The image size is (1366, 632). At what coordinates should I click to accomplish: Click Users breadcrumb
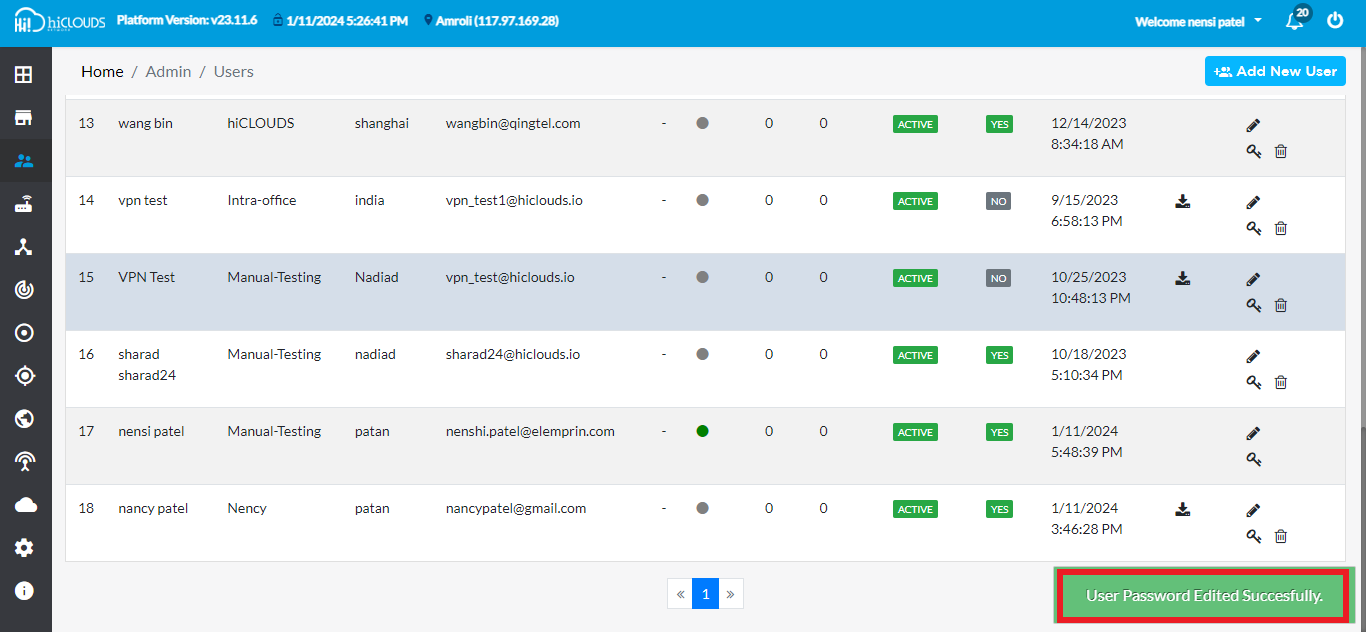[x=234, y=72]
